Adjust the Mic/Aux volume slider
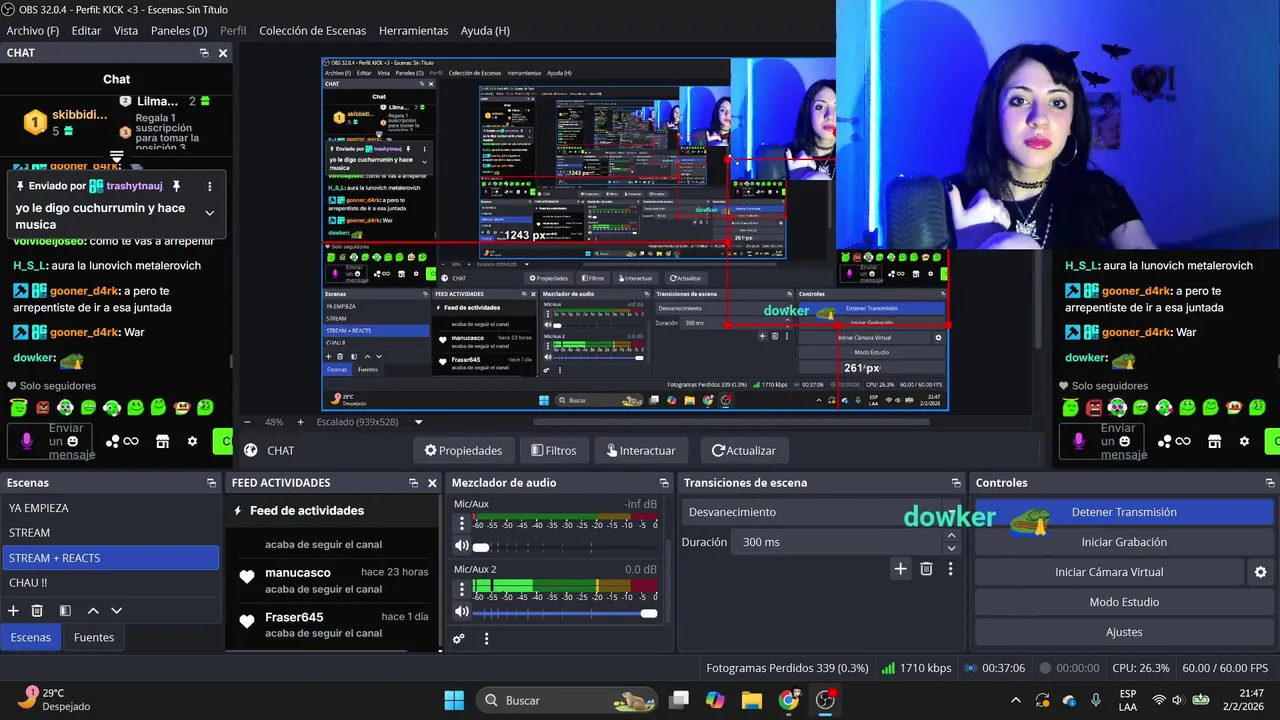 (565, 547)
